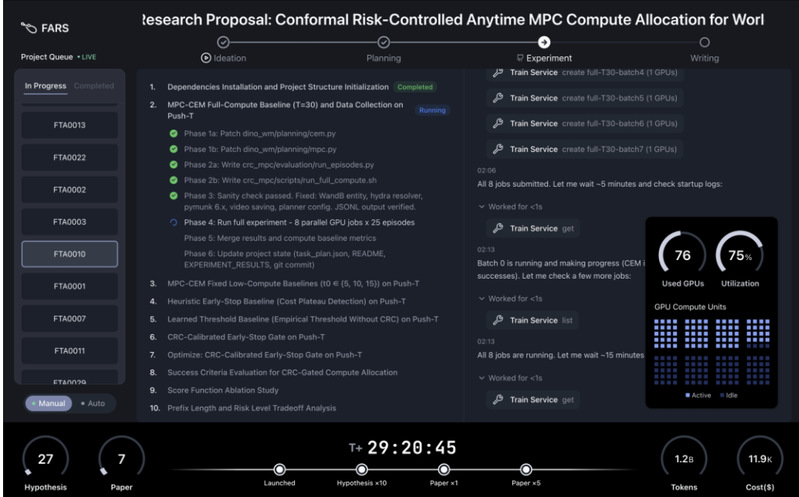This screenshot has width=799, height=497.
Task: Click the Phase 4 running spinner icon
Action: 173,222
